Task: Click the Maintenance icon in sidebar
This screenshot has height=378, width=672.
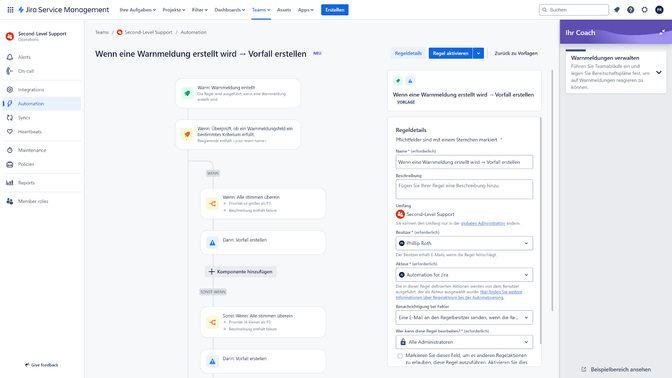Action: point(10,150)
